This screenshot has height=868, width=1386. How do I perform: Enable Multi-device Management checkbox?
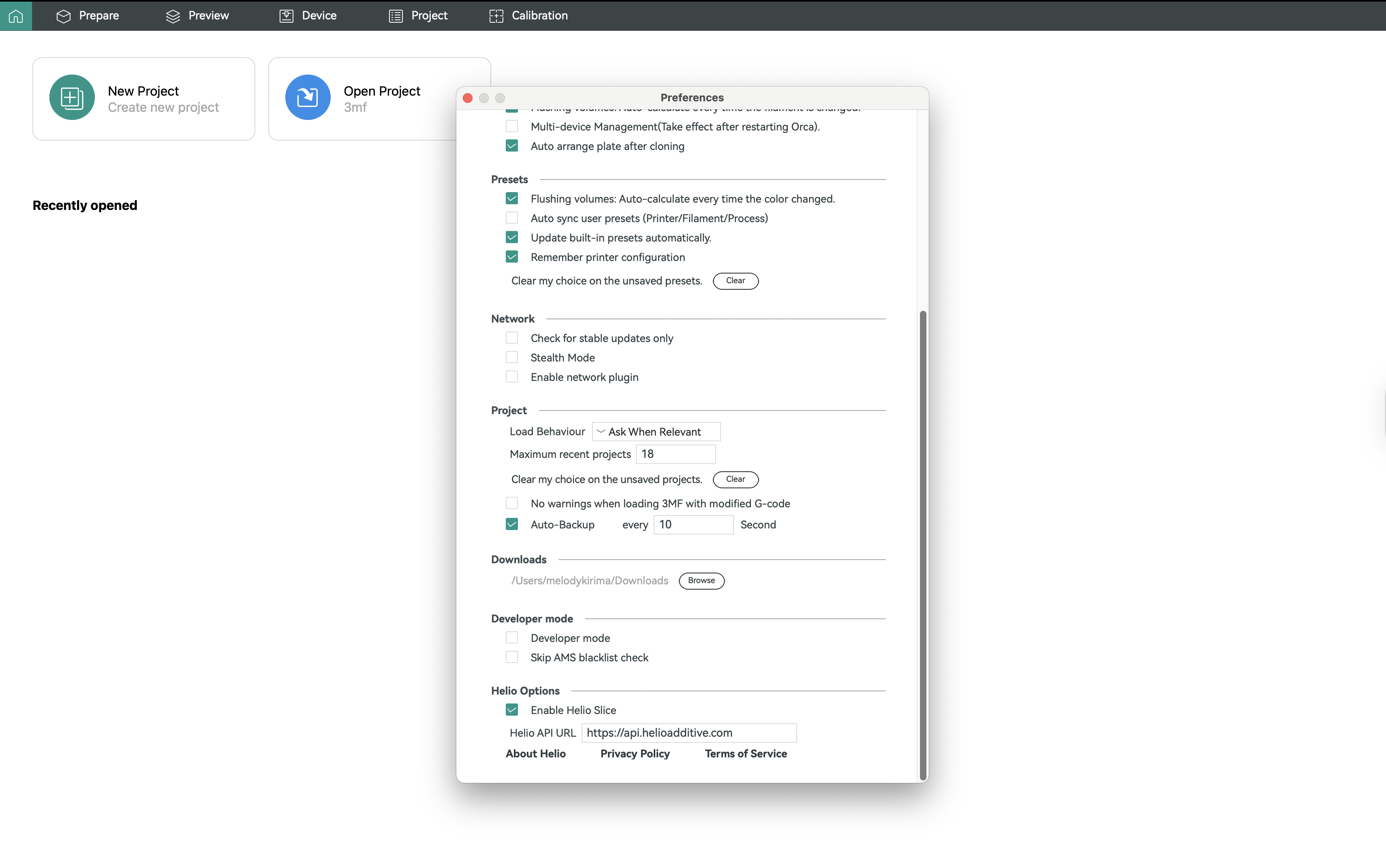(511, 126)
